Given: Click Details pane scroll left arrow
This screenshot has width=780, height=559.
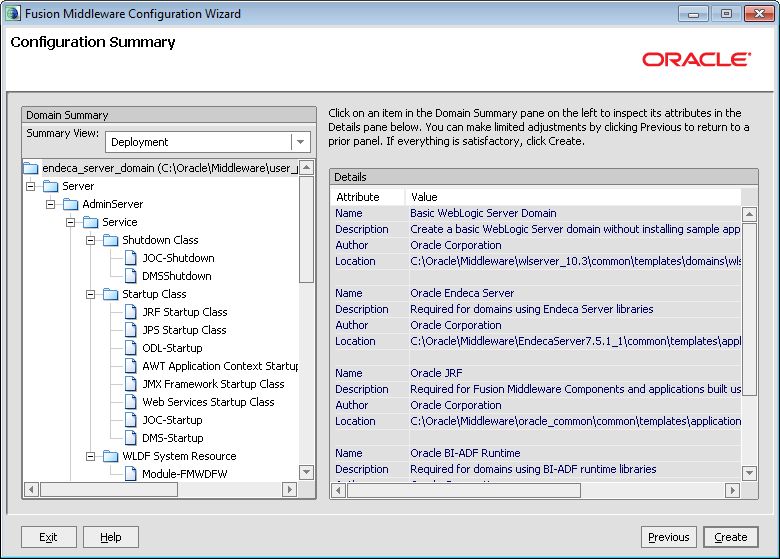Looking at the screenshot, I should [x=338, y=491].
